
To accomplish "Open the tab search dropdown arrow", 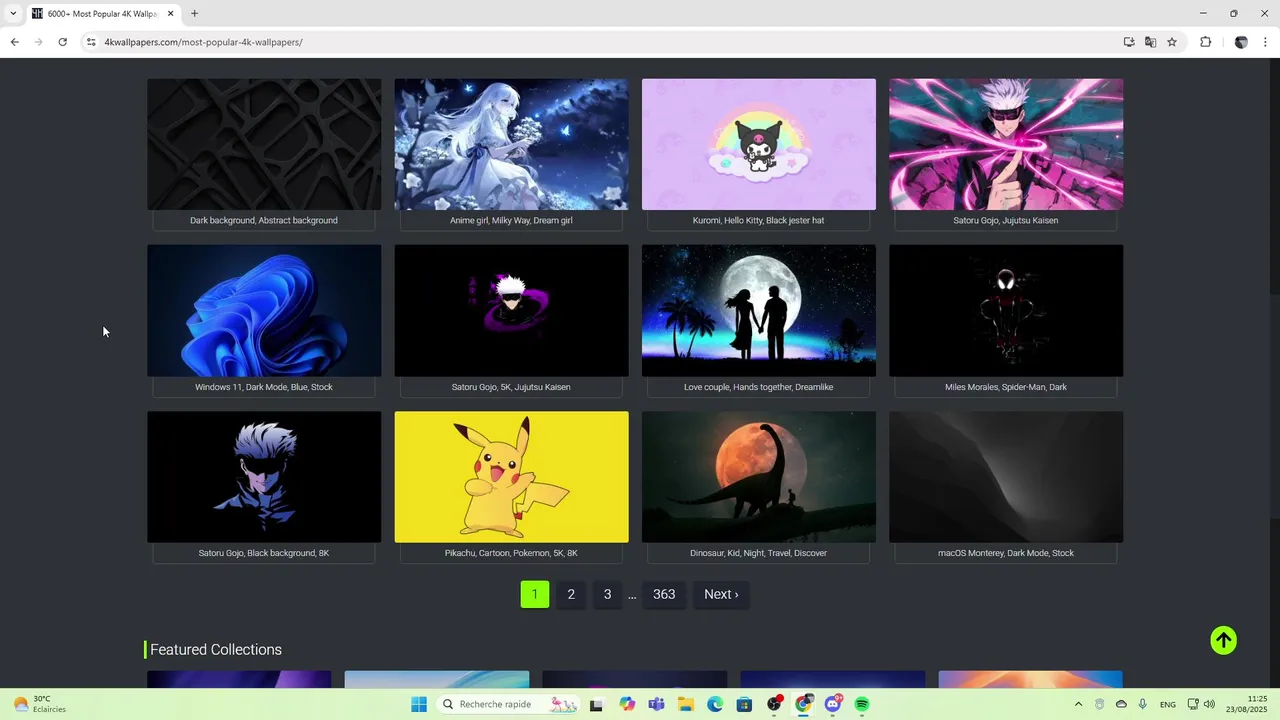I will click(x=12, y=14).
